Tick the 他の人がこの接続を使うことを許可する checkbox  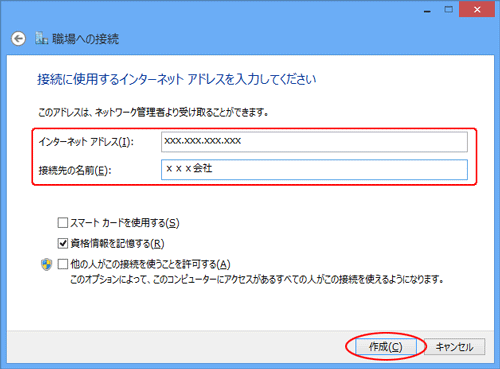pos(63,264)
